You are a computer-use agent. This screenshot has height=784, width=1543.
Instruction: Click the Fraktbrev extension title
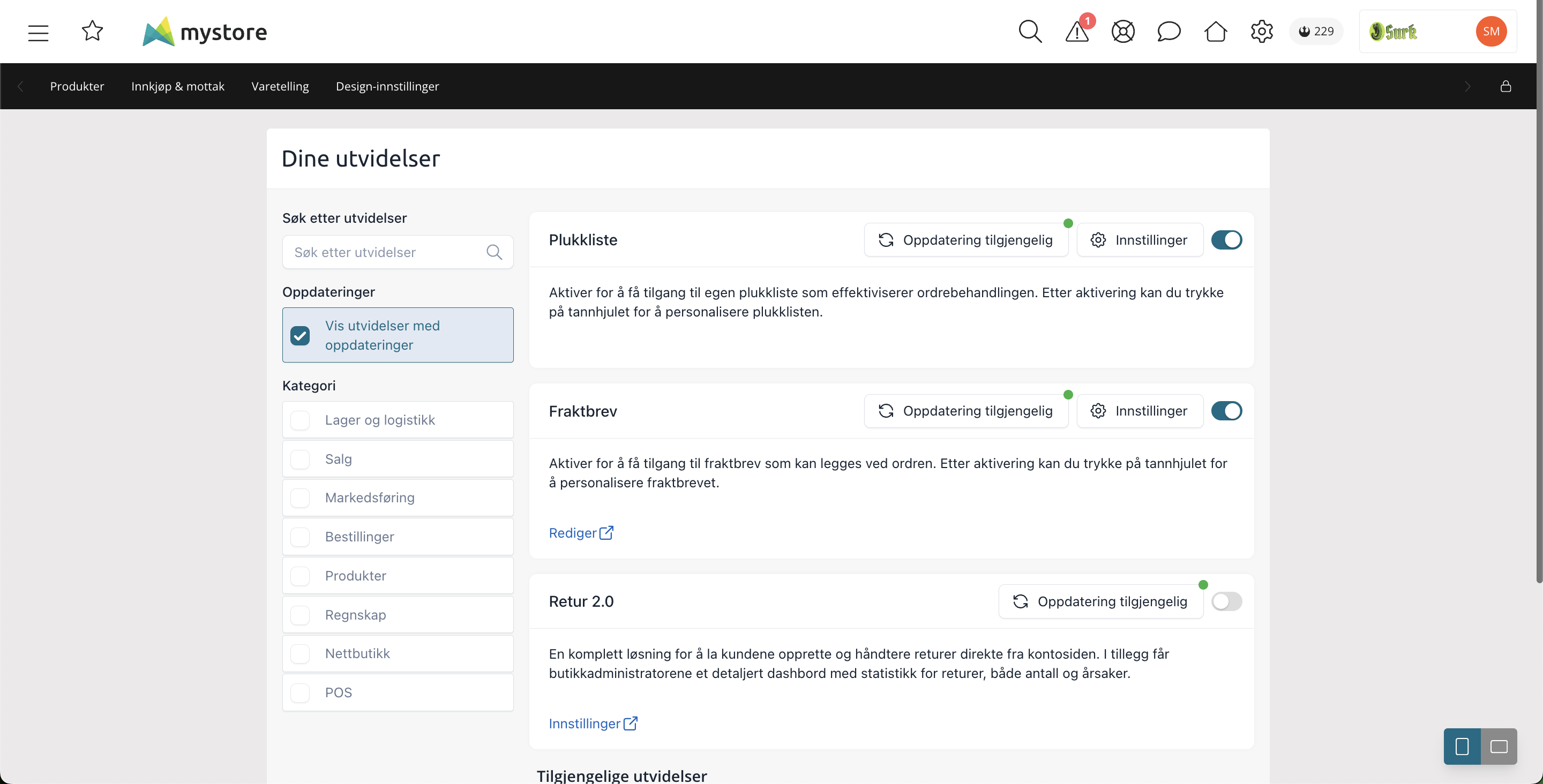click(x=583, y=411)
